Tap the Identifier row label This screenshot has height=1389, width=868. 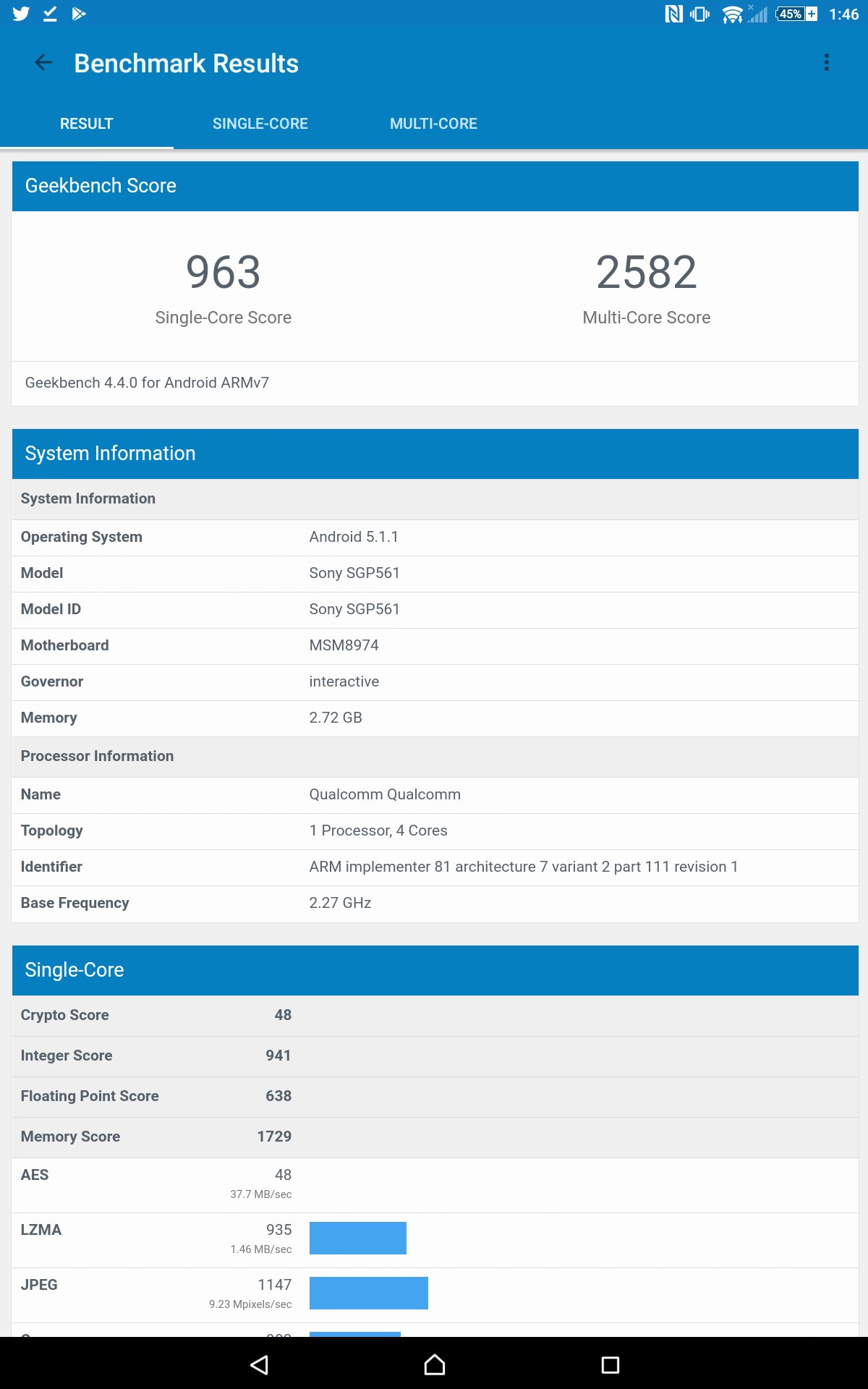click(51, 867)
